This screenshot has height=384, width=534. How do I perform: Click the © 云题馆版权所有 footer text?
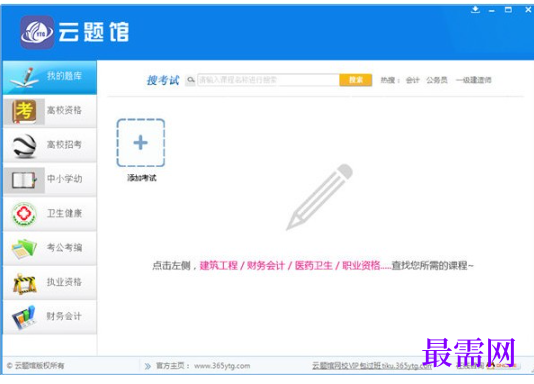[35, 366]
